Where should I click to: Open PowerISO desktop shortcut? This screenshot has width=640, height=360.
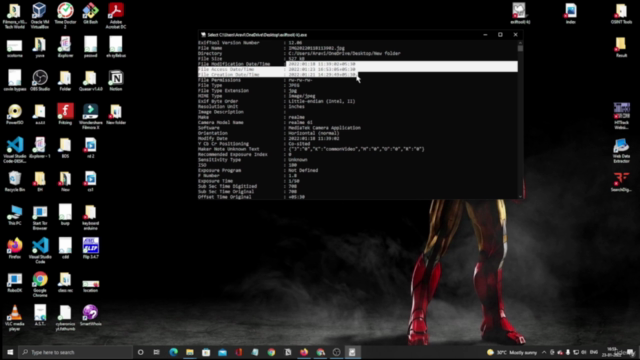click(15, 114)
